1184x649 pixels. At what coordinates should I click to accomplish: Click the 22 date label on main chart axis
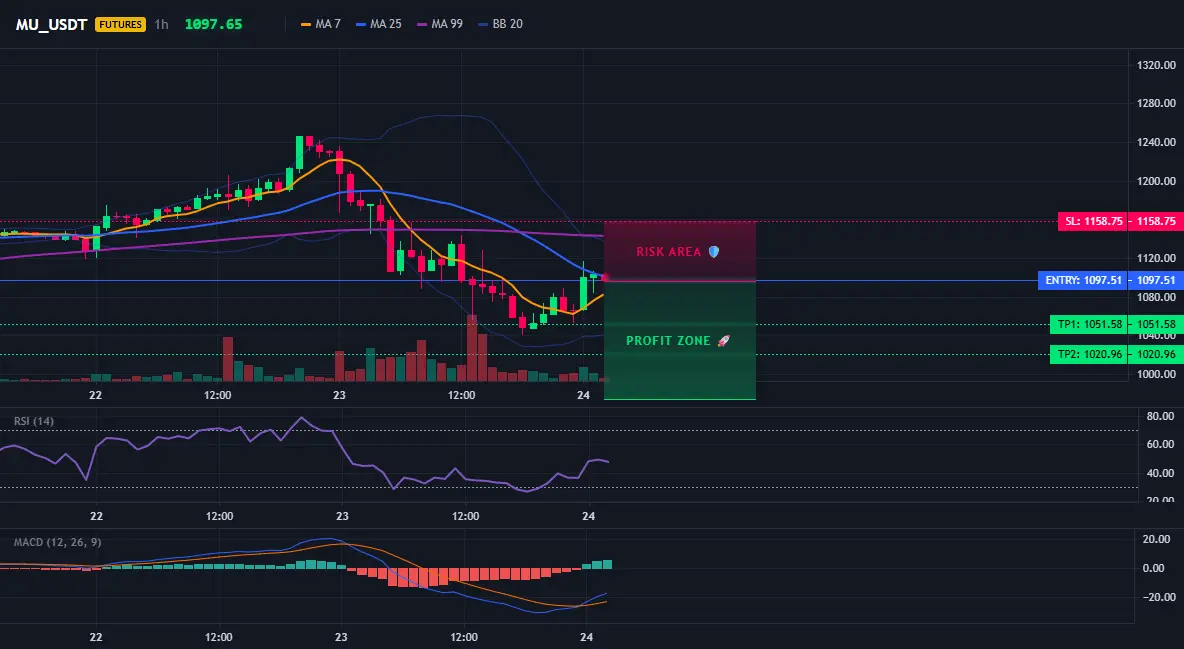tap(95, 395)
